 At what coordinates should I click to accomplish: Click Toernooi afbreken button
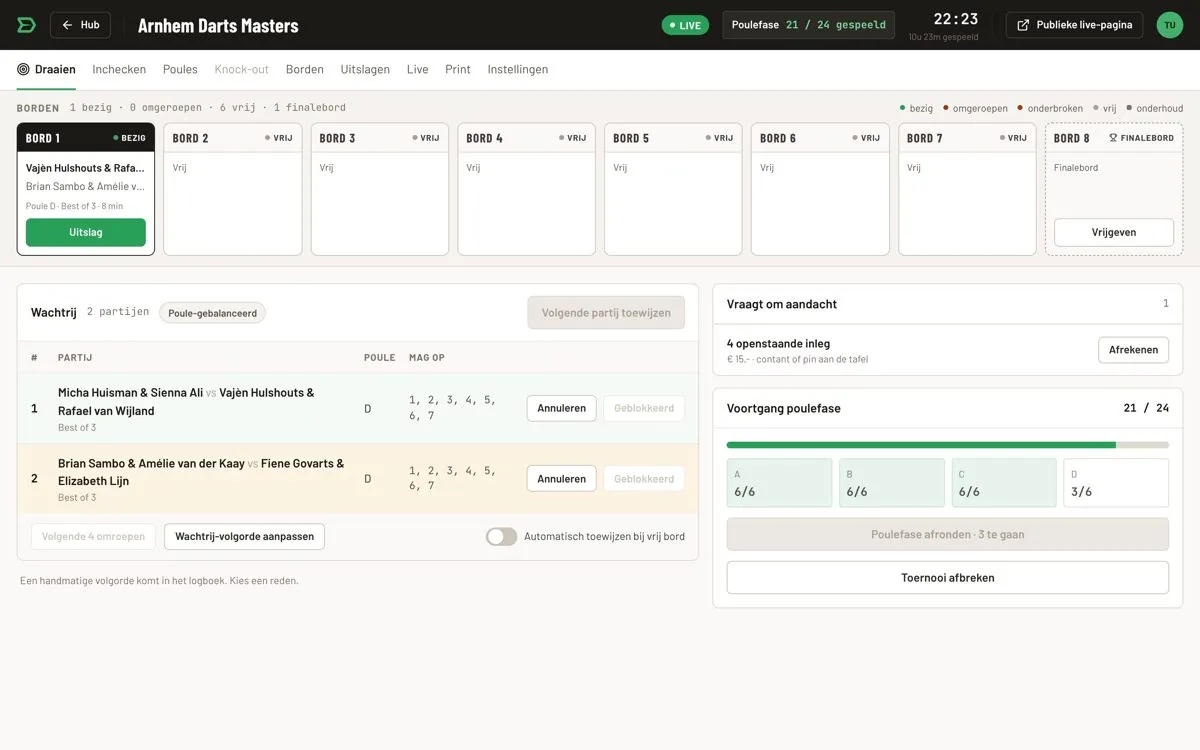948,578
